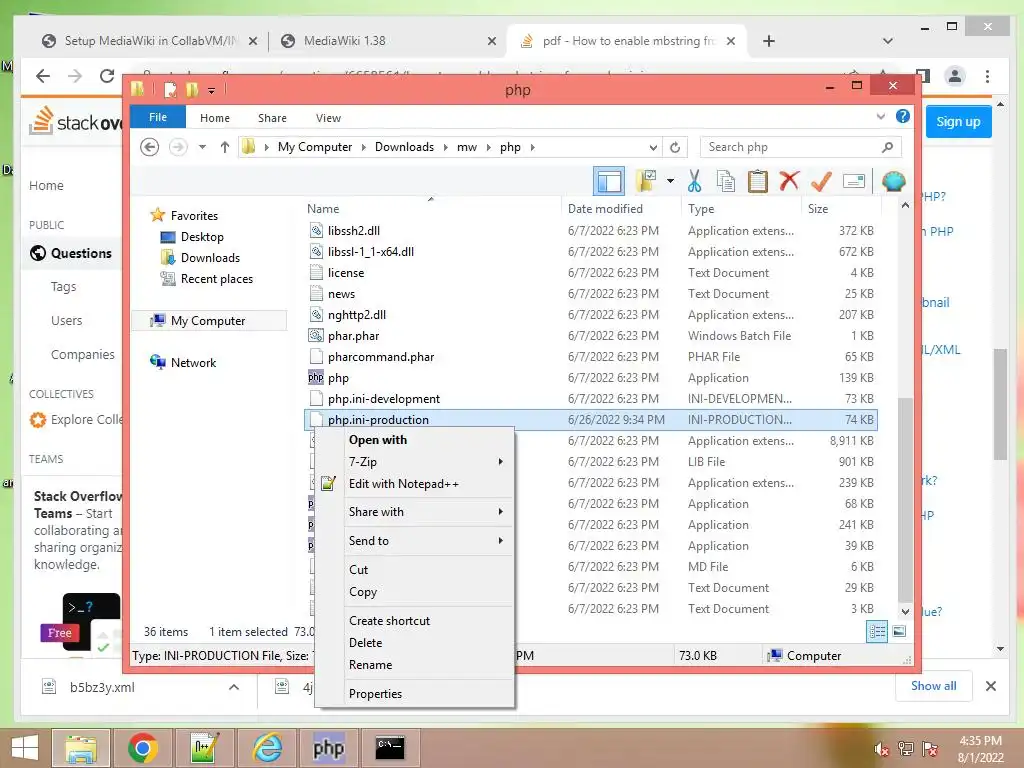The image size is (1024, 768).
Task: Click the new folder toolbar icon
Action: pyautogui.click(x=646, y=181)
